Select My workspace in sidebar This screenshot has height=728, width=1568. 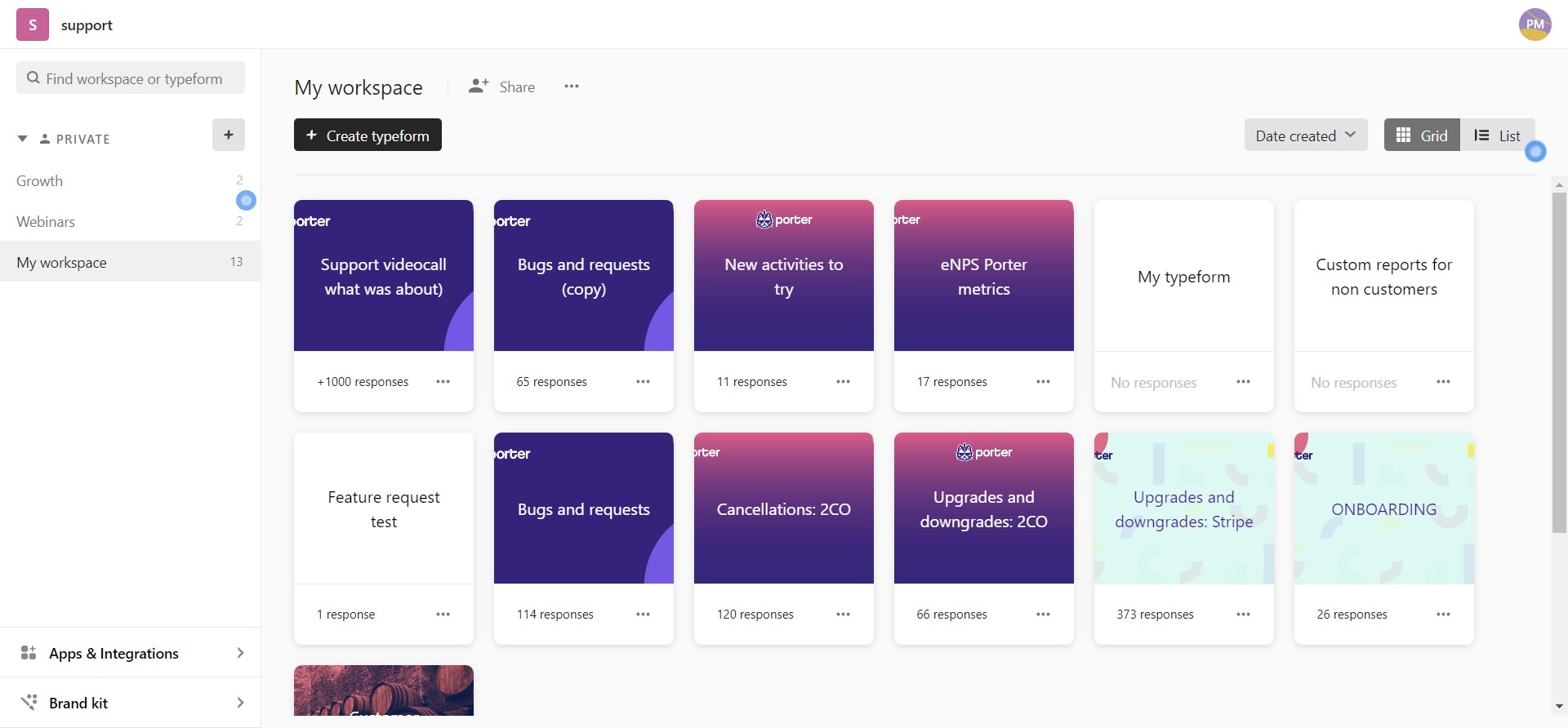[x=130, y=262]
